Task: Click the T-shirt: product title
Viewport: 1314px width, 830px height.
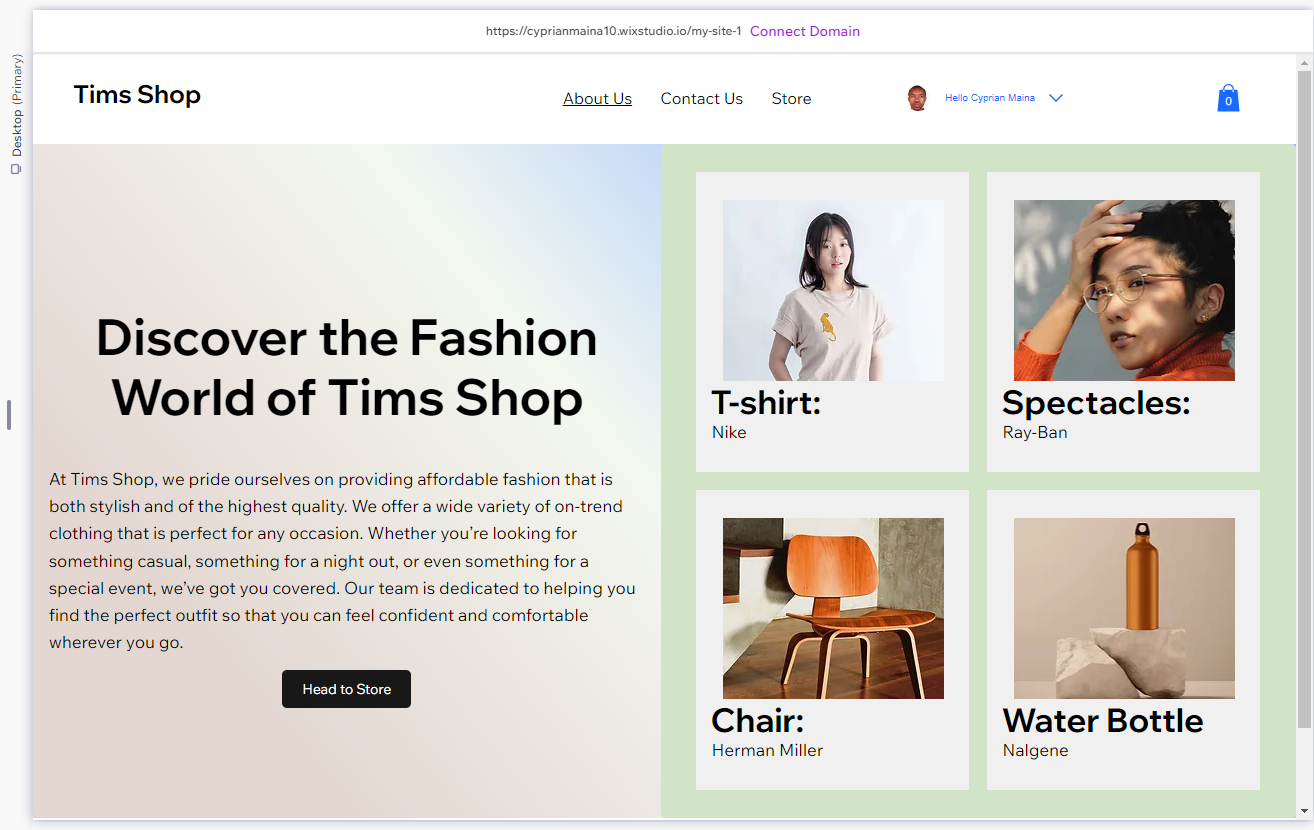Action: 766,403
